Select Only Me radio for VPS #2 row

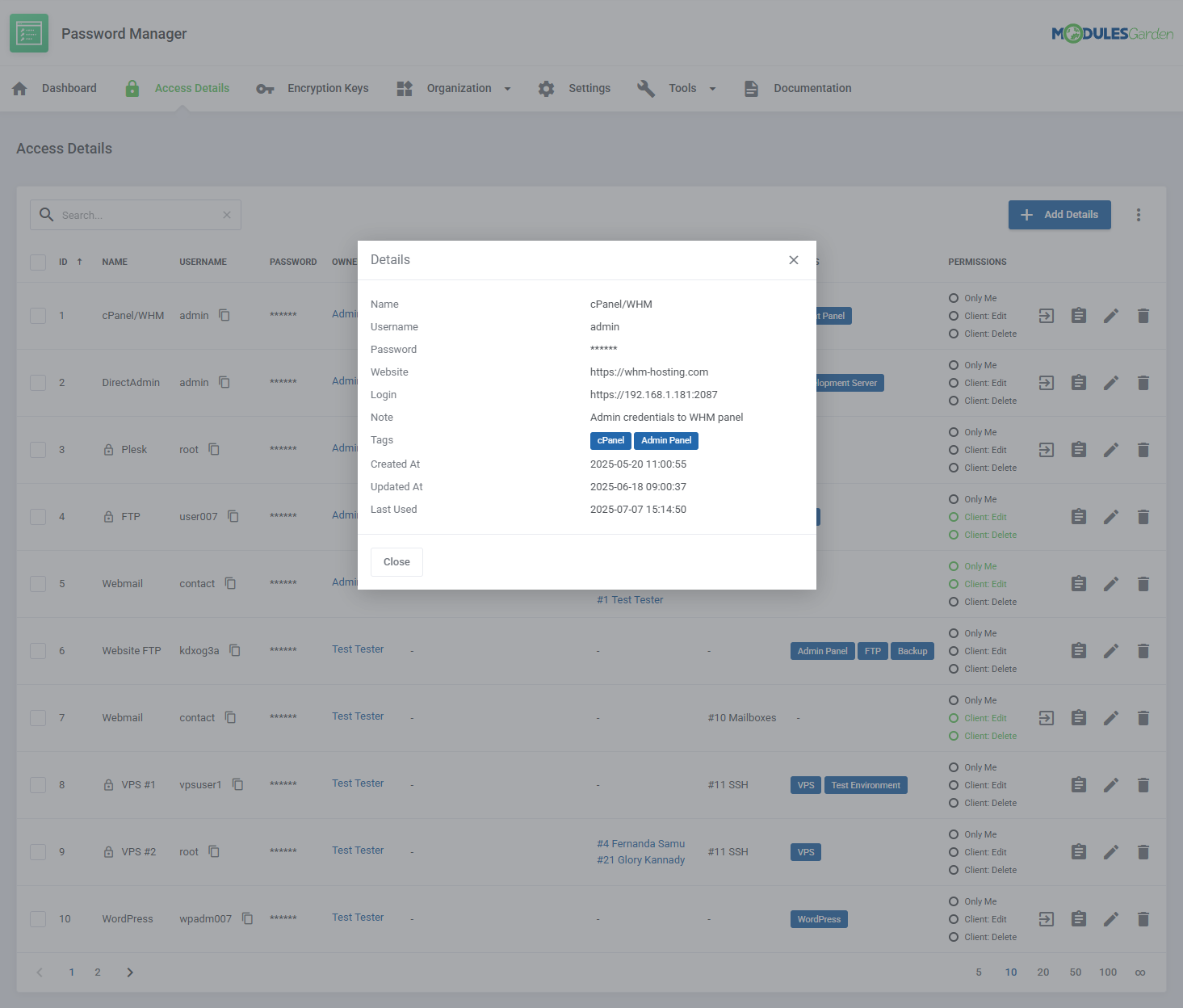pyautogui.click(x=954, y=834)
